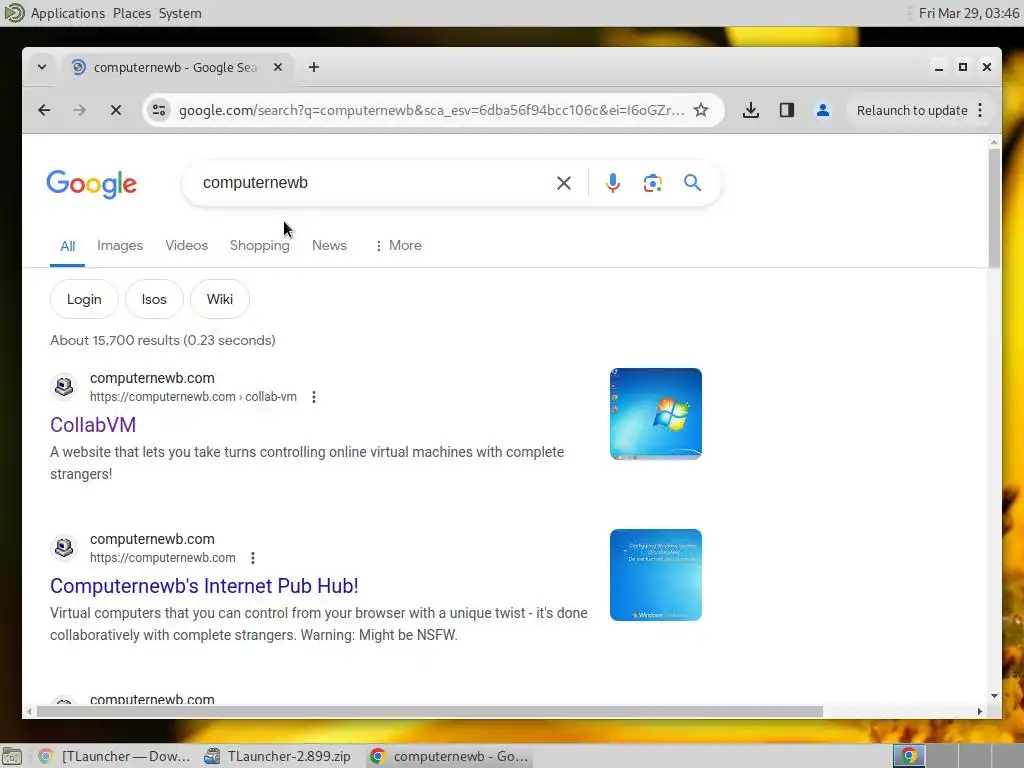1024x768 pixels.
Task: View site information icon in address bar
Action: click(159, 110)
